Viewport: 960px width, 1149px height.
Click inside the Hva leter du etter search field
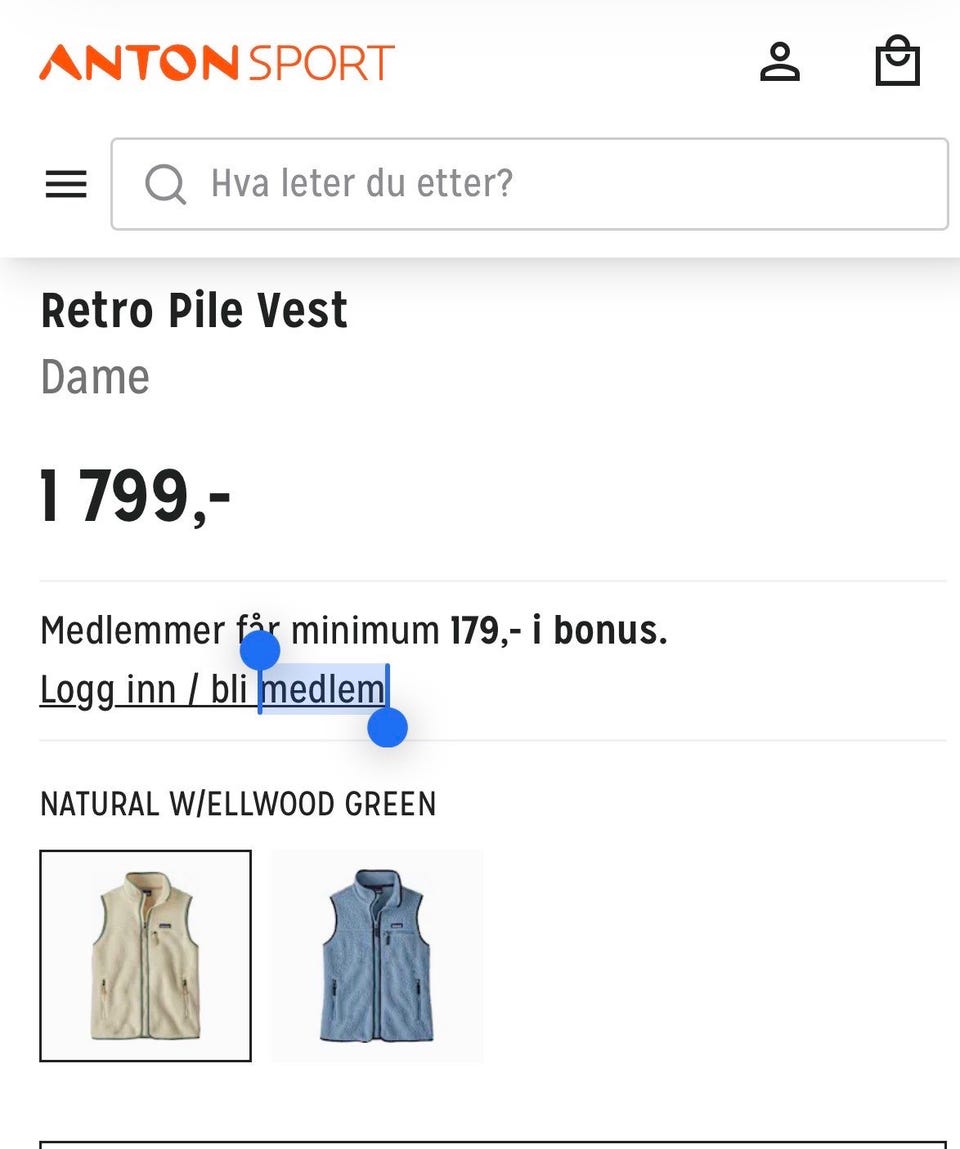click(450, 184)
